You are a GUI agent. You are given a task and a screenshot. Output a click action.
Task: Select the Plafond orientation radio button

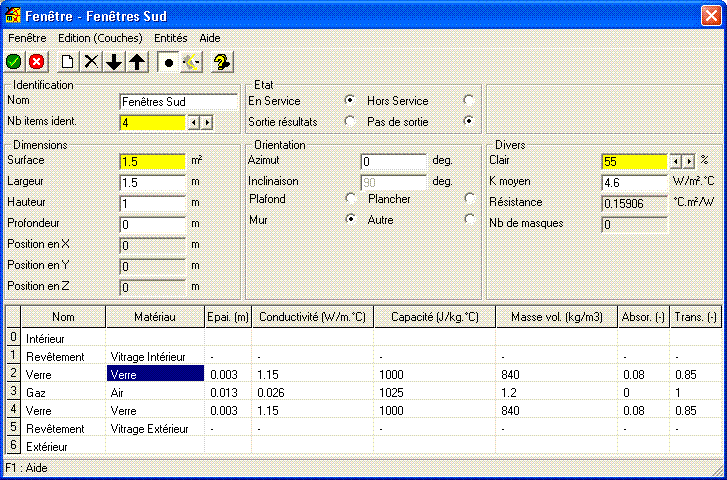pyautogui.click(x=351, y=198)
